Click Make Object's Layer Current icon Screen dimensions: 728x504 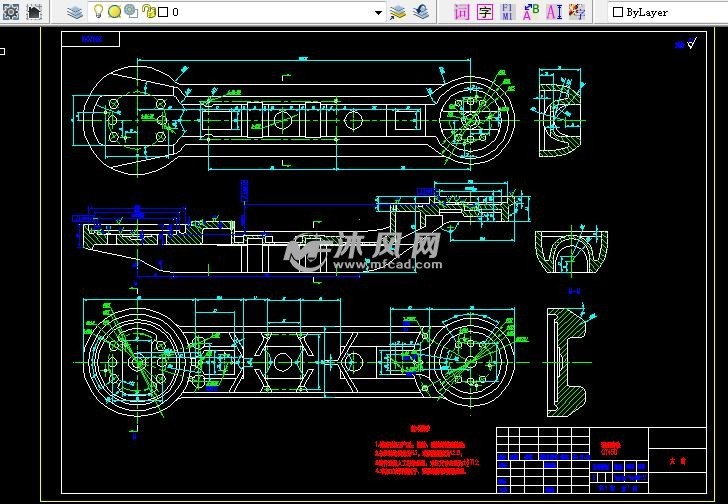tap(398, 12)
